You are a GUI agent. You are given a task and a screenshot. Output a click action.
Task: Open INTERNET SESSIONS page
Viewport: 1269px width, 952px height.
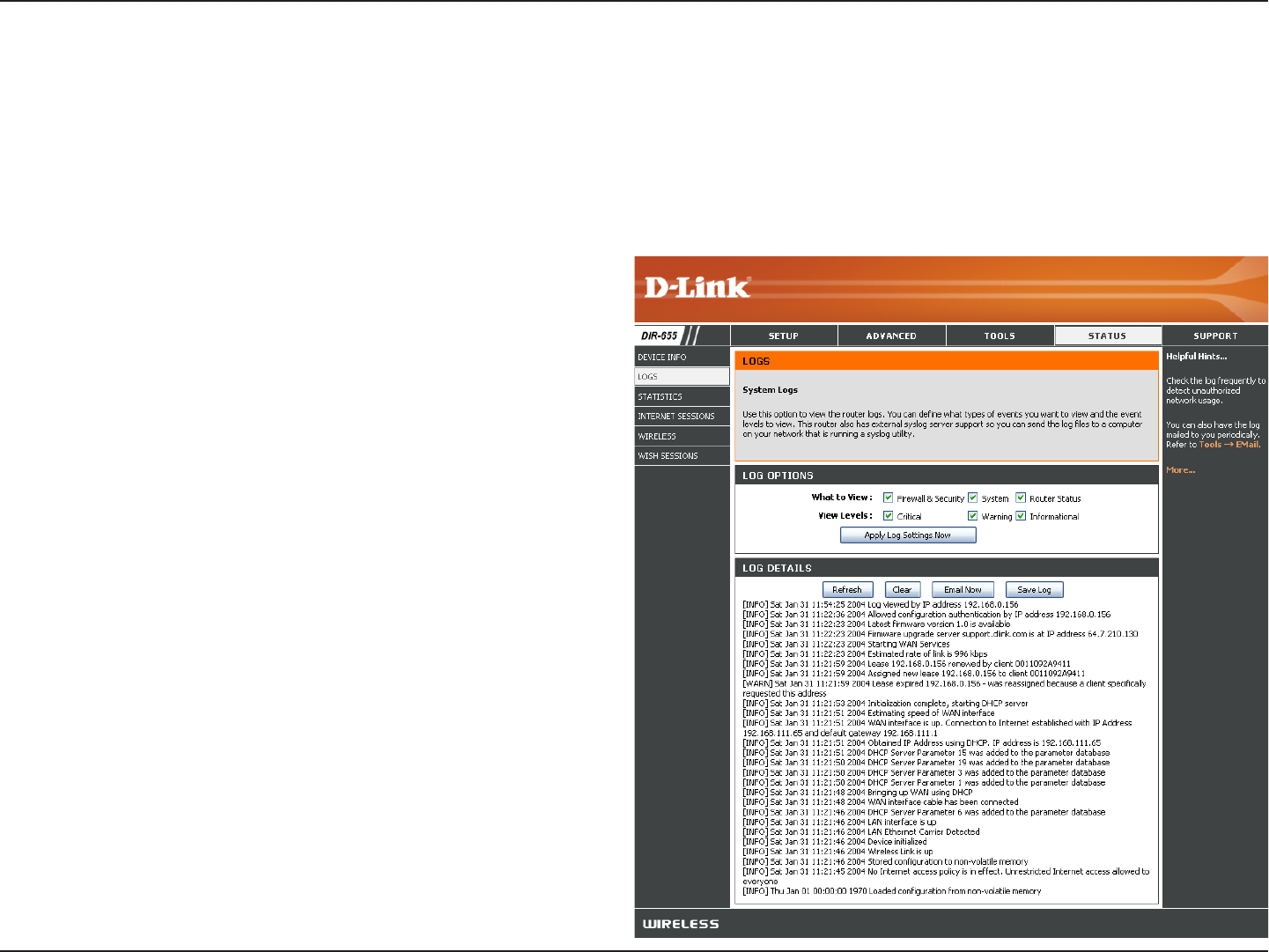coord(682,416)
